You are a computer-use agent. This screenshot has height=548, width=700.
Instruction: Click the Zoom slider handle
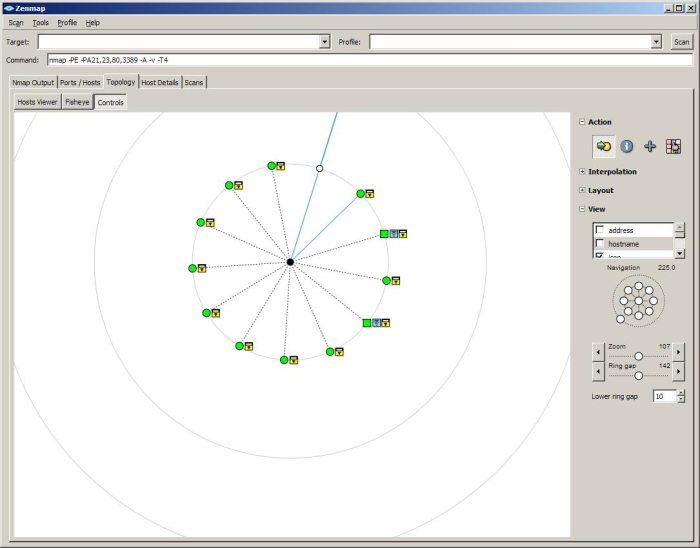click(639, 356)
